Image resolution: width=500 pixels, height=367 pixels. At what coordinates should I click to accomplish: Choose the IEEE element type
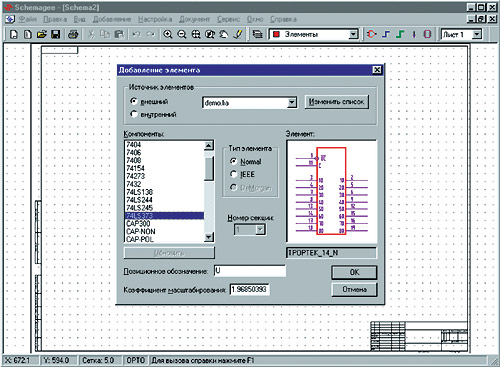click(x=233, y=174)
